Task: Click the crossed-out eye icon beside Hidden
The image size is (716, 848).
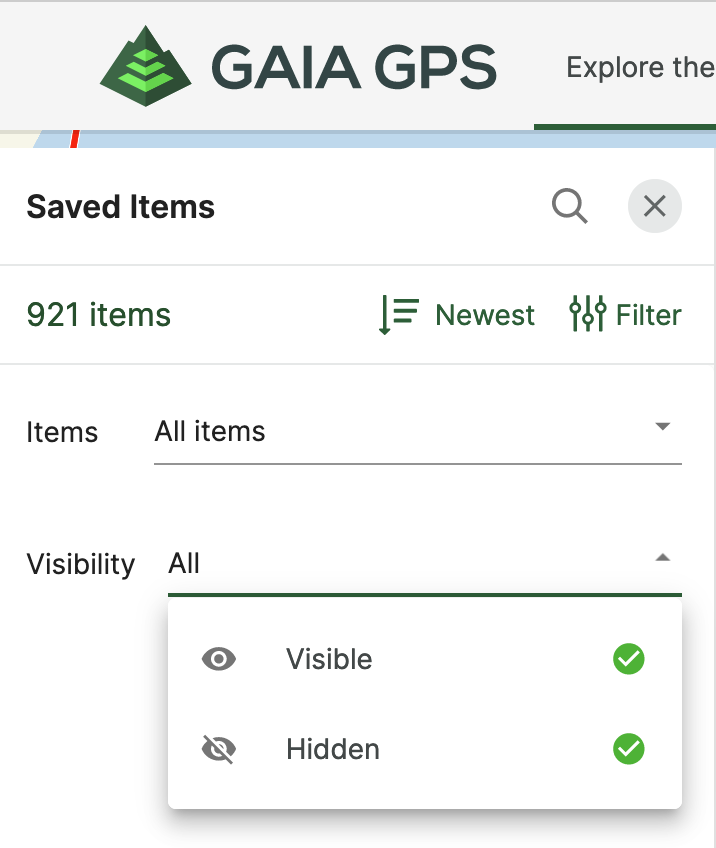Action: tap(219, 749)
